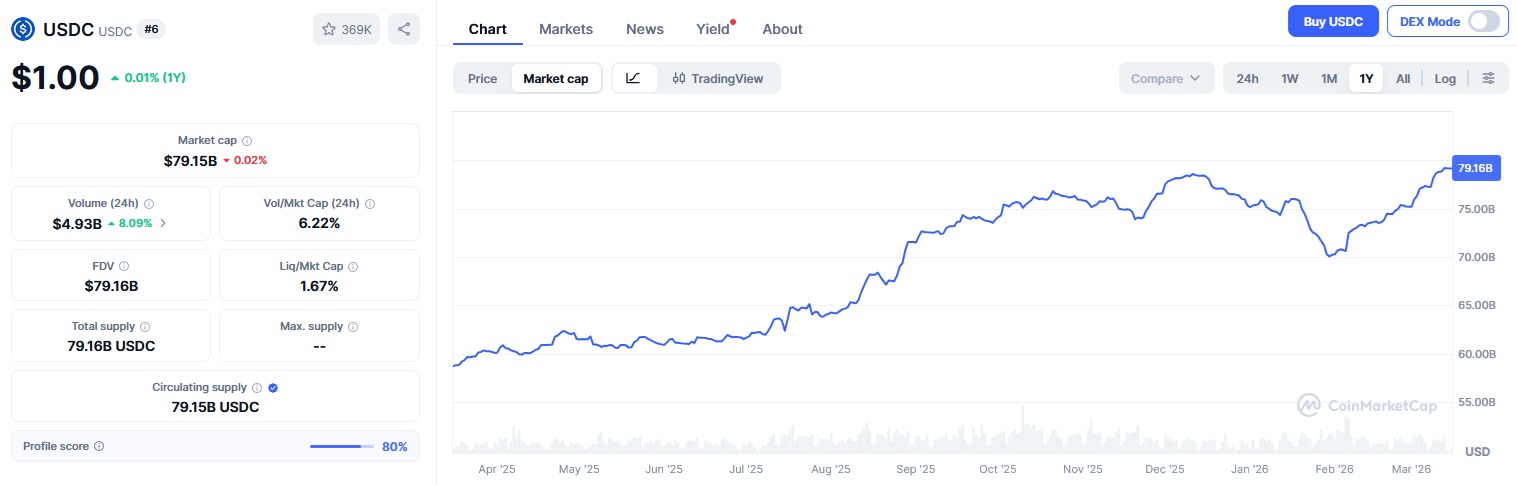1517x485 pixels.
Task: Toggle DEX Mode switch
Action: pyautogui.click(x=1484, y=21)
